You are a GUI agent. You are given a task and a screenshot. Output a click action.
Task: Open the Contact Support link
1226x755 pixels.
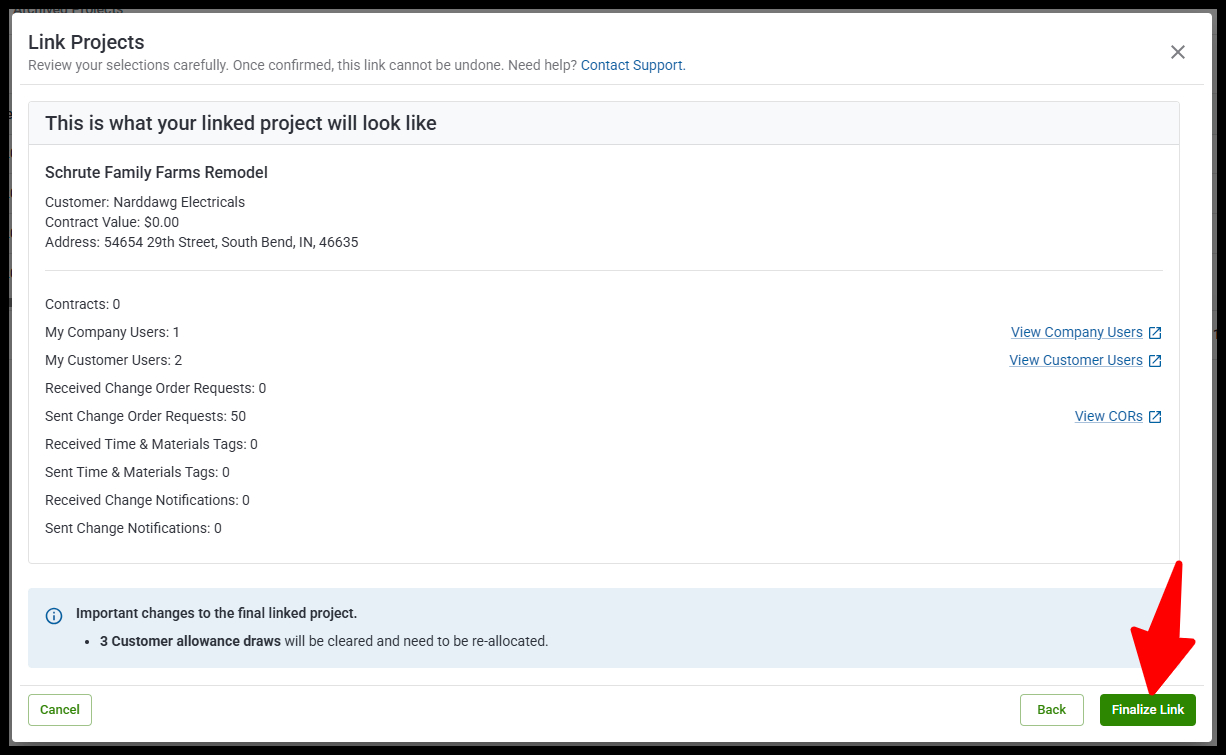click(x=632, y=65)
